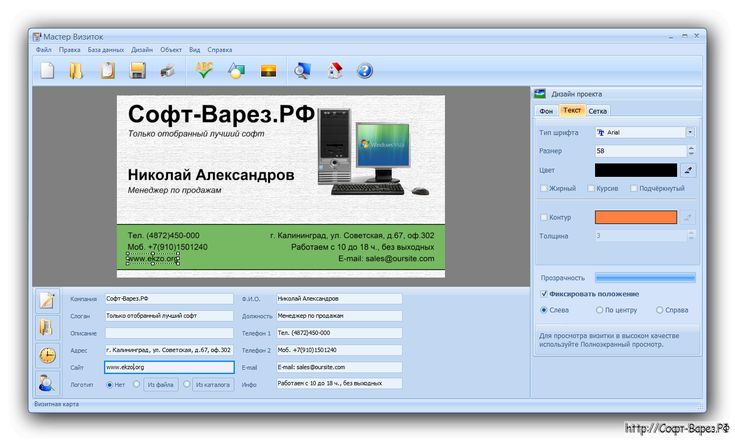
Task: Click the Инфо input field
Action: pyautogui.click(x=339, y=383)
